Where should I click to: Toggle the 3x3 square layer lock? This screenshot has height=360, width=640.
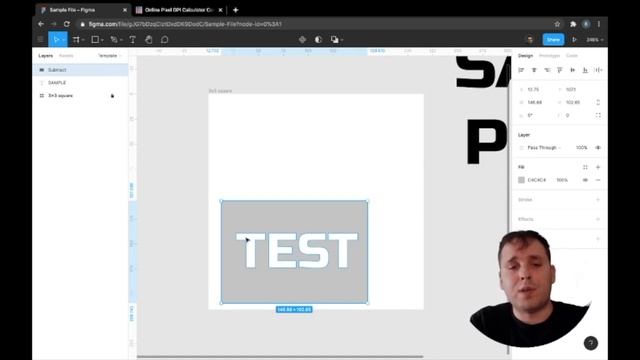click(x=112, y=96)
